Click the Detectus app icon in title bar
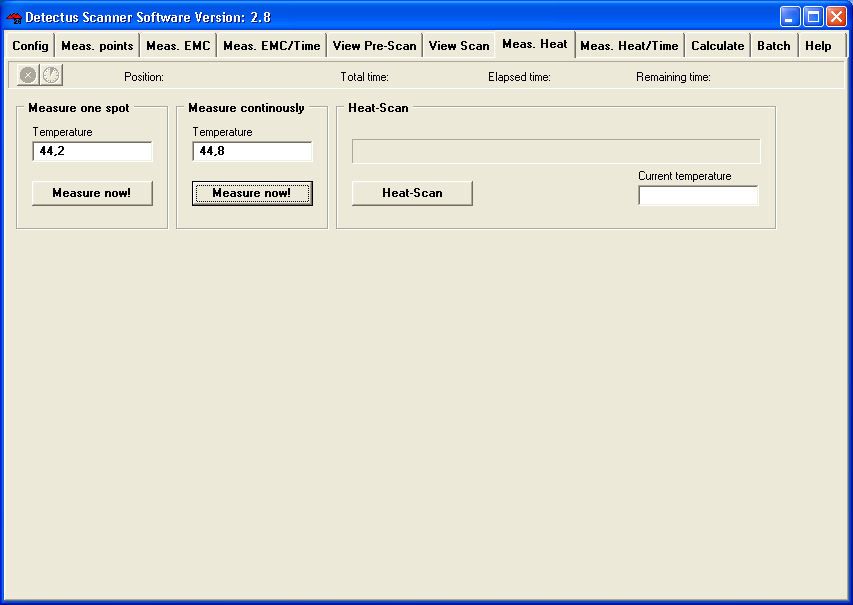The image size is (853, 605). (x=14, y=17)
